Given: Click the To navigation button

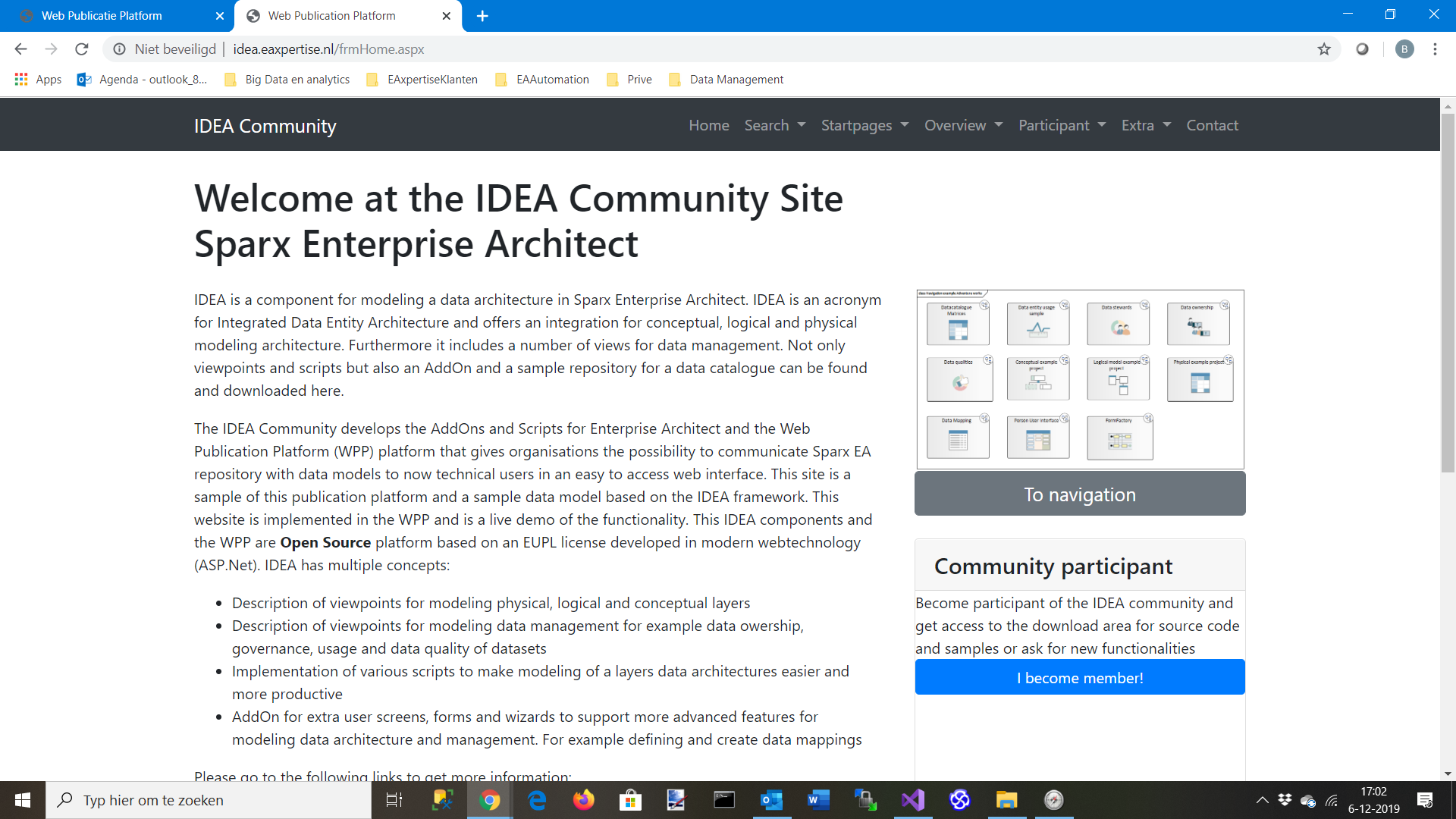Looking at the screenshot, I should (1080, 494).
